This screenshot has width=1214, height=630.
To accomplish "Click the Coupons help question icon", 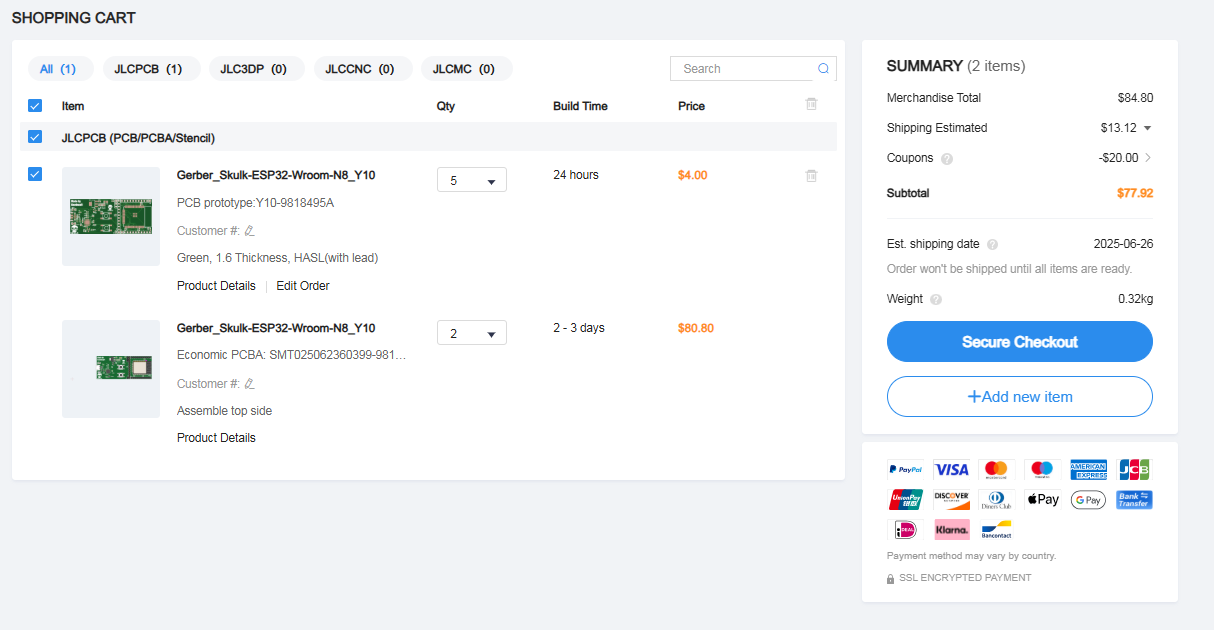I will tap(947, 159).
